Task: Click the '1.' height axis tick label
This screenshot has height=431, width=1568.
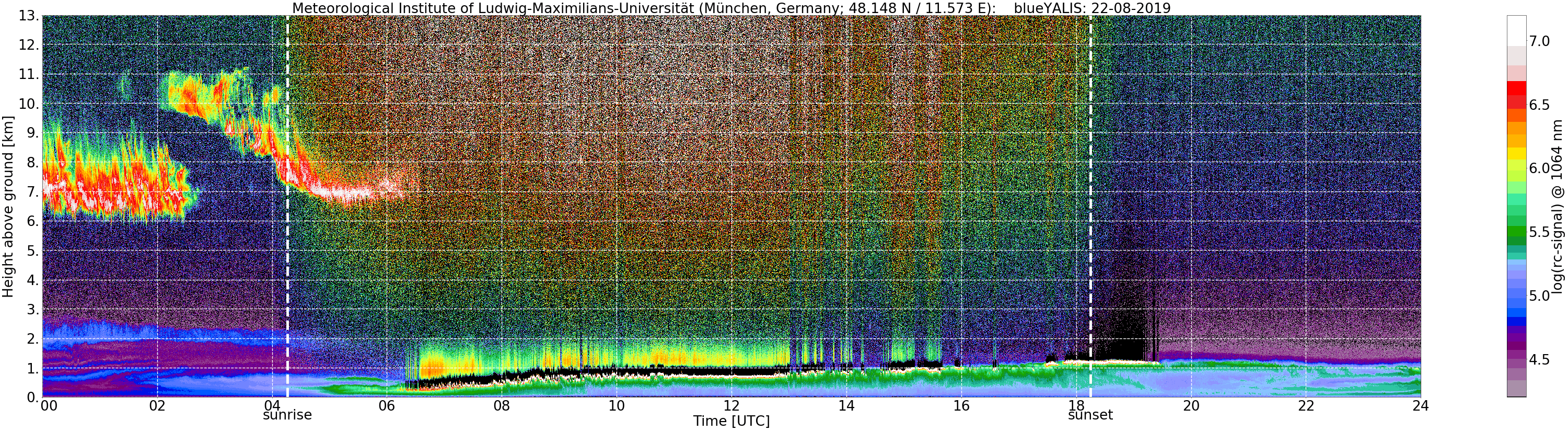Action: [33, 368]
